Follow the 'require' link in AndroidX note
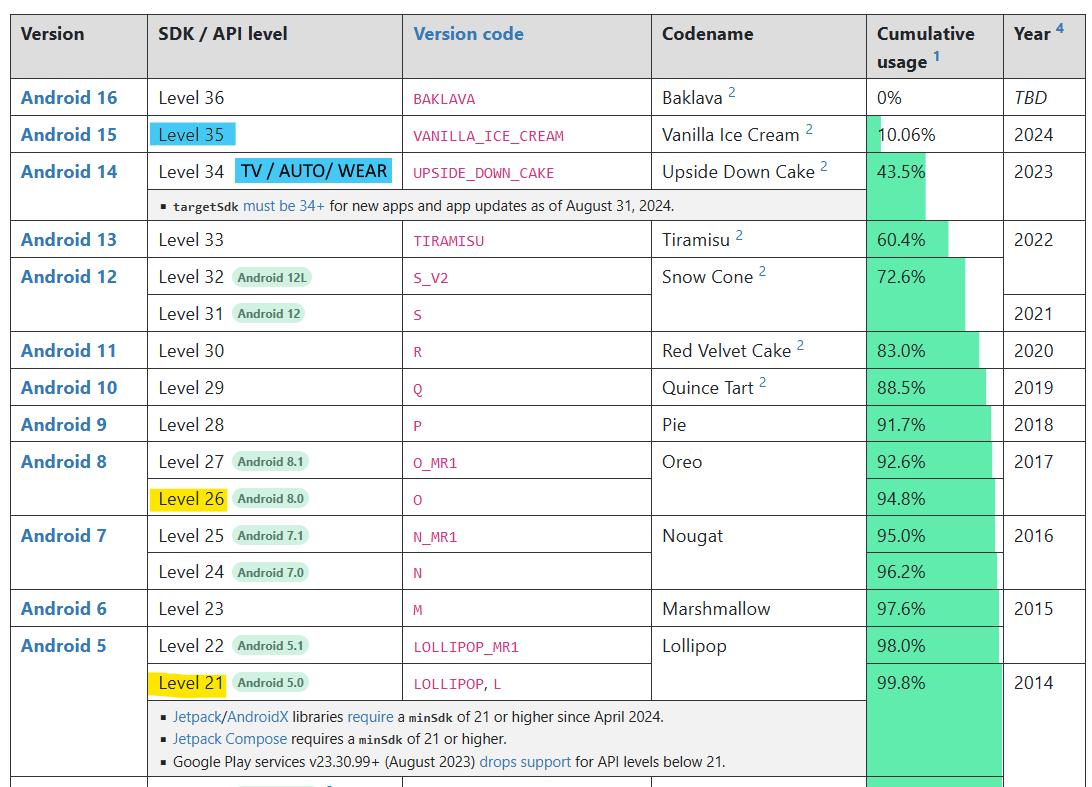Screen dimensions: 1092x787 point(370,717)
